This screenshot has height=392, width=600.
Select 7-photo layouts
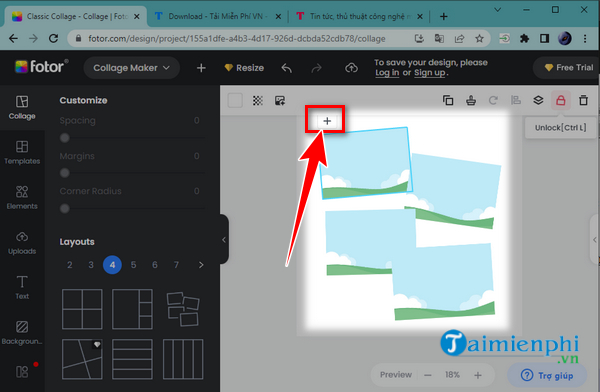click(176, 265)
